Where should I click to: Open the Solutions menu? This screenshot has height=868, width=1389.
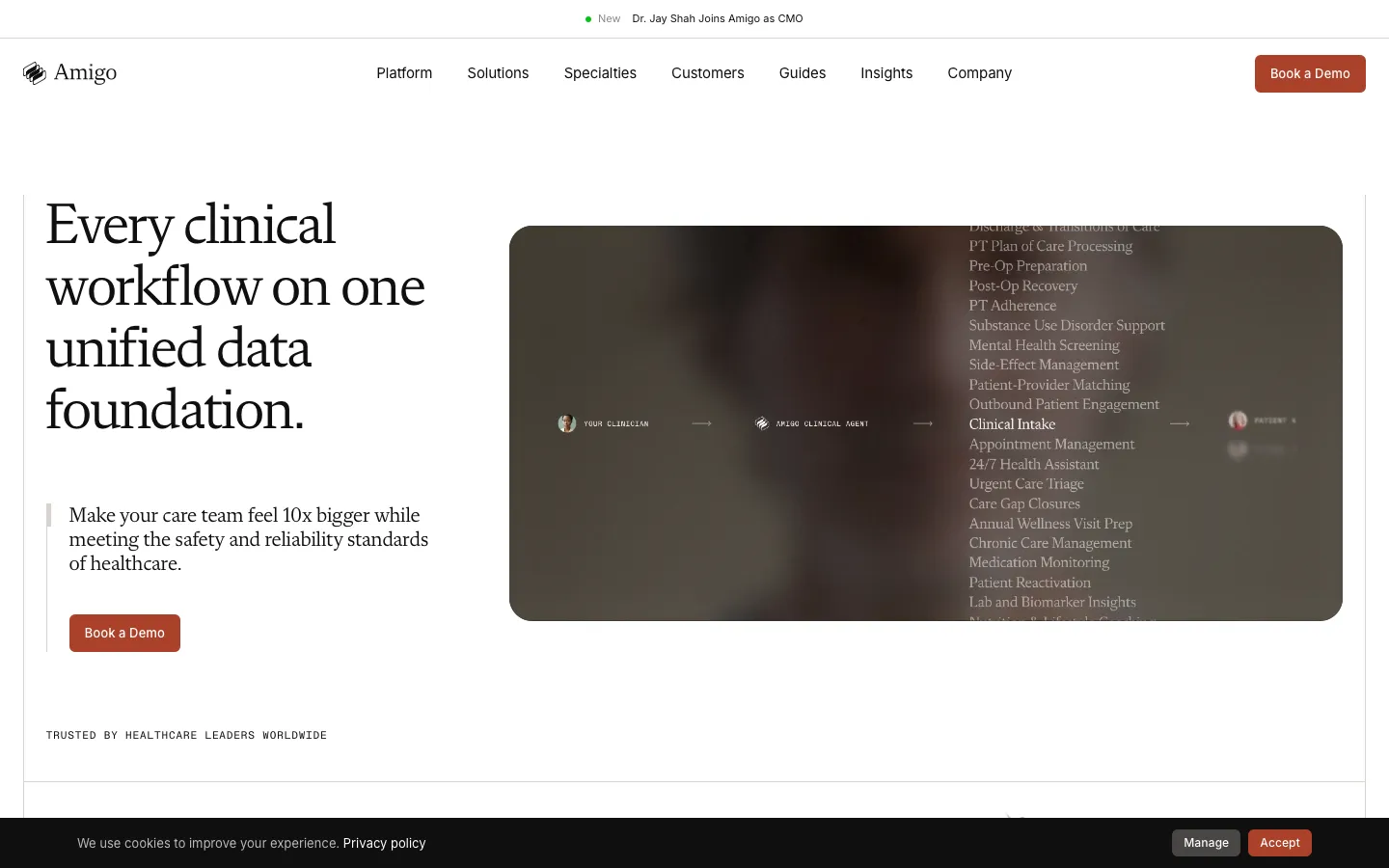point(498,73)
